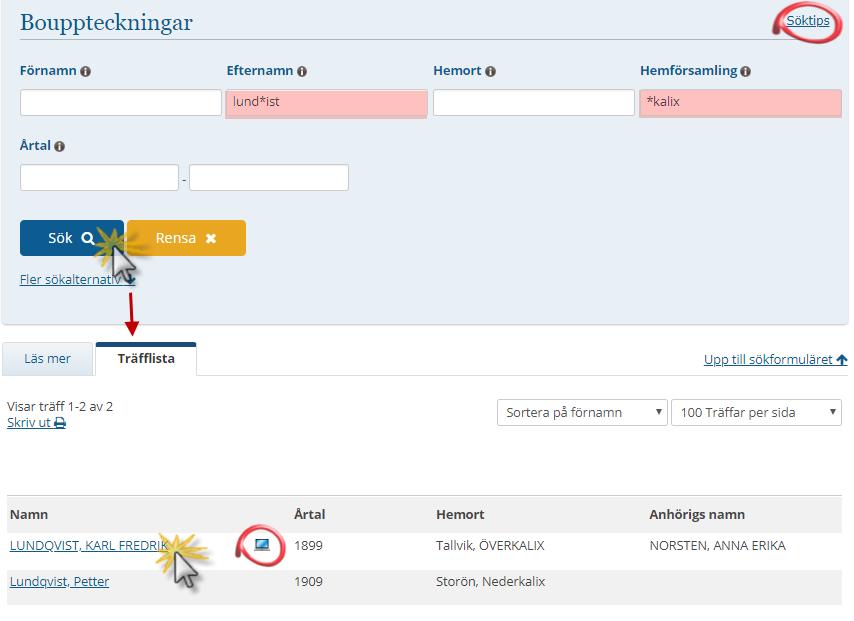Open digital image icon for Lundqvist Karl Fredrik
854x621 pixels.
[x=262, y=544]
